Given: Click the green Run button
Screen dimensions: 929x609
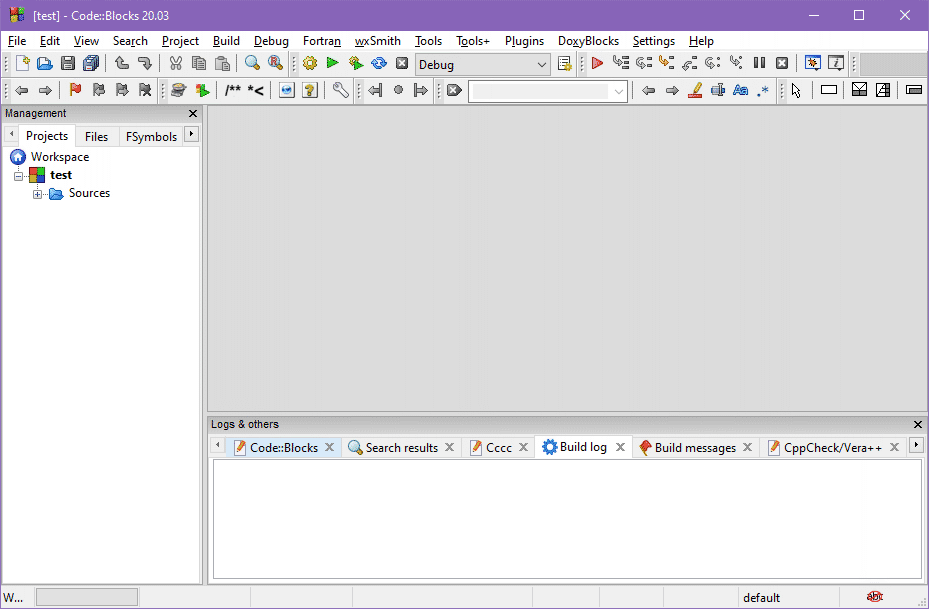Looking at the screenshot, I should (333, 64).
